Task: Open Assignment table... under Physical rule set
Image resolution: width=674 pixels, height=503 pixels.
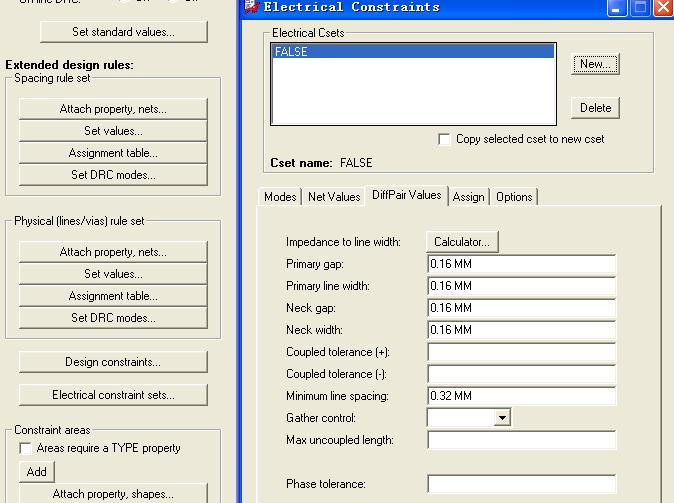Action: pos(113,296)
